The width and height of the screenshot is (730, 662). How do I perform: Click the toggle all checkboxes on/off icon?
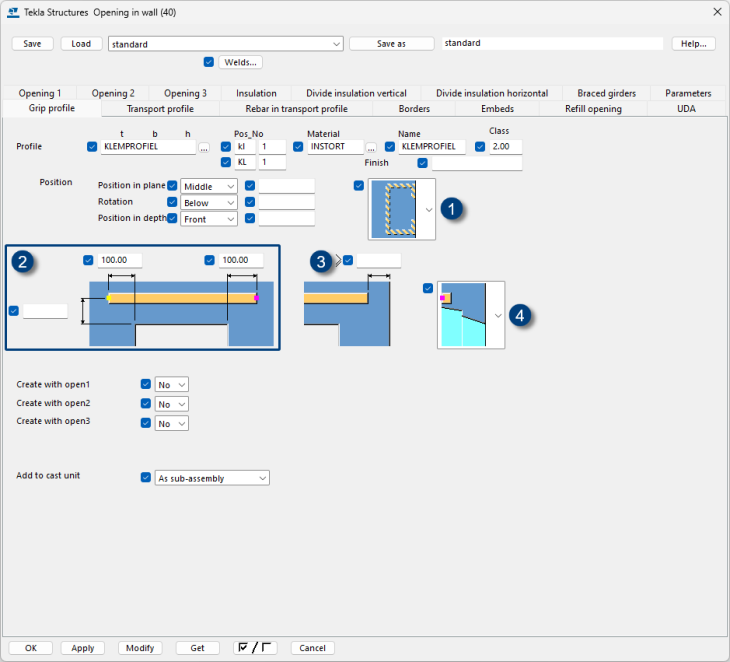tap(254, 648)
